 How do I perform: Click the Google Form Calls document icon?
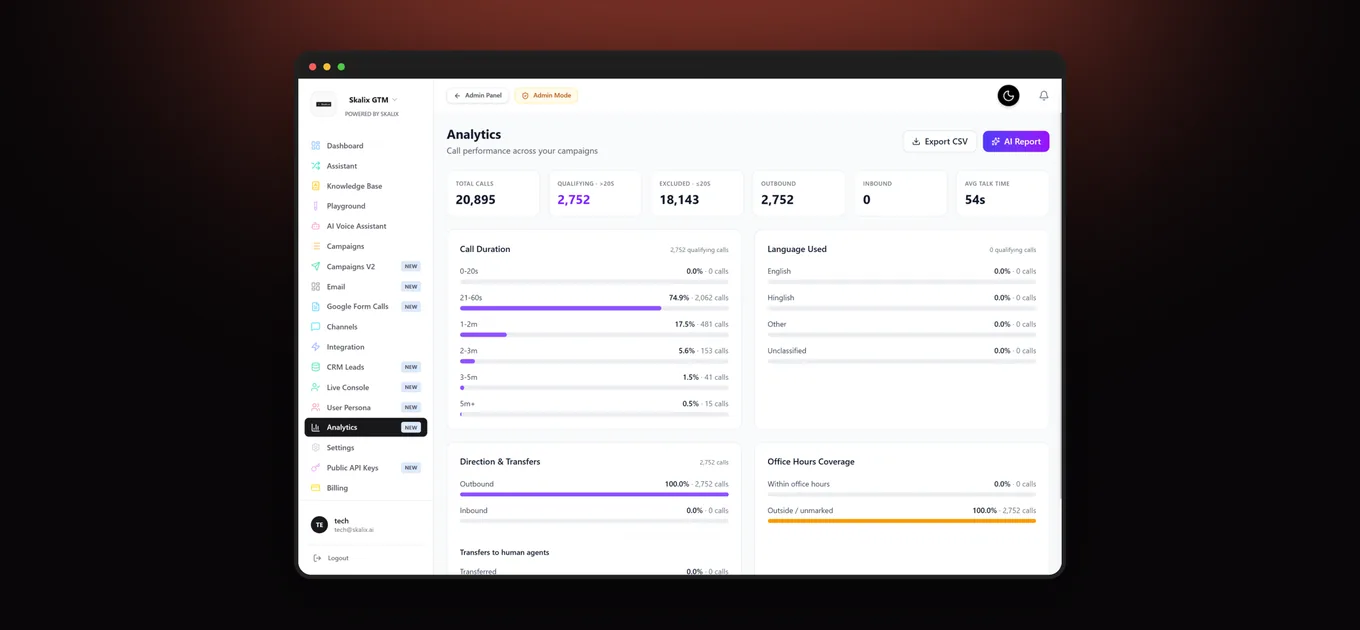316,307
